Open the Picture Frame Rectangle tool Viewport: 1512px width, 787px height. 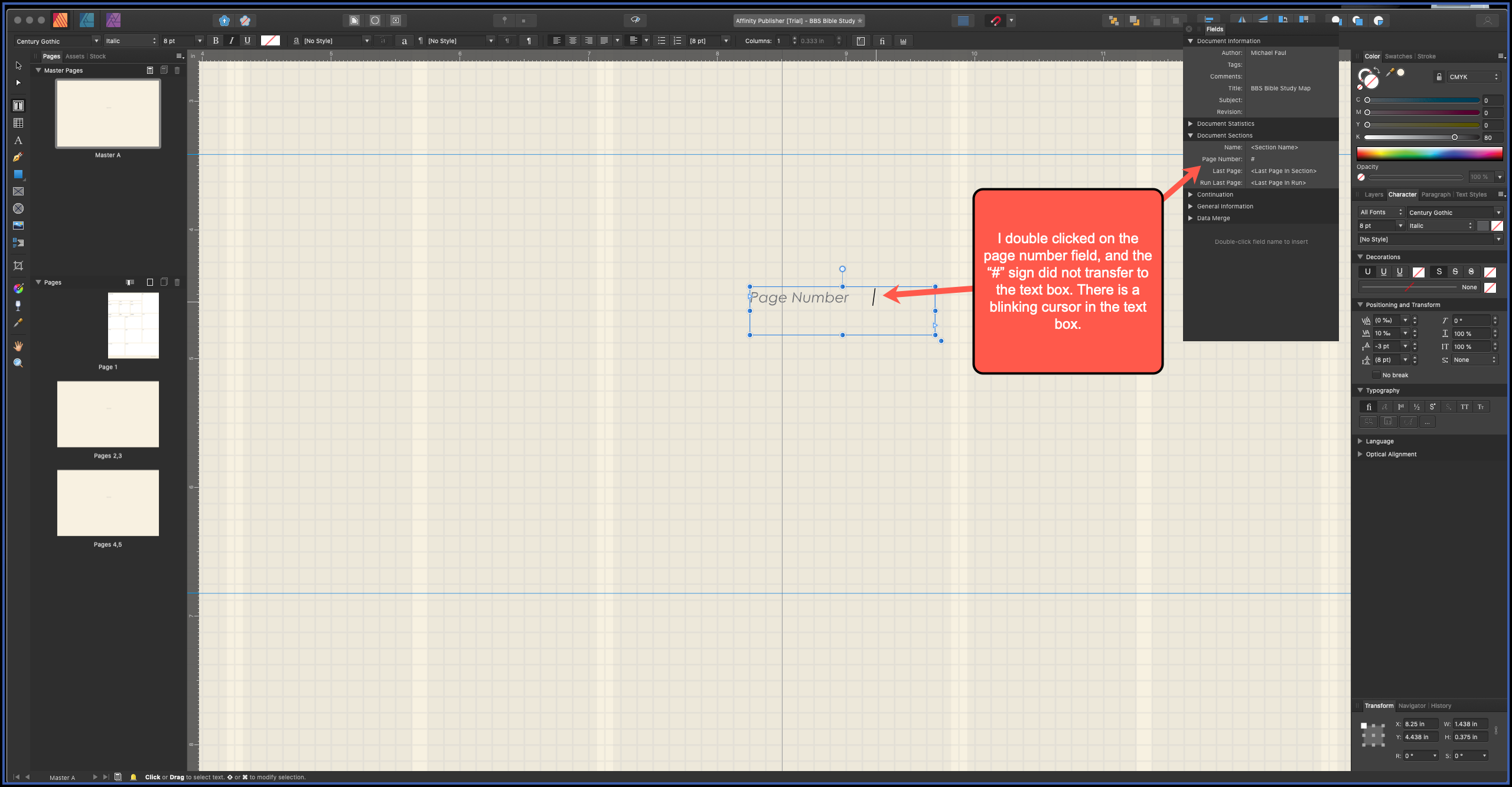click(18, 191)
